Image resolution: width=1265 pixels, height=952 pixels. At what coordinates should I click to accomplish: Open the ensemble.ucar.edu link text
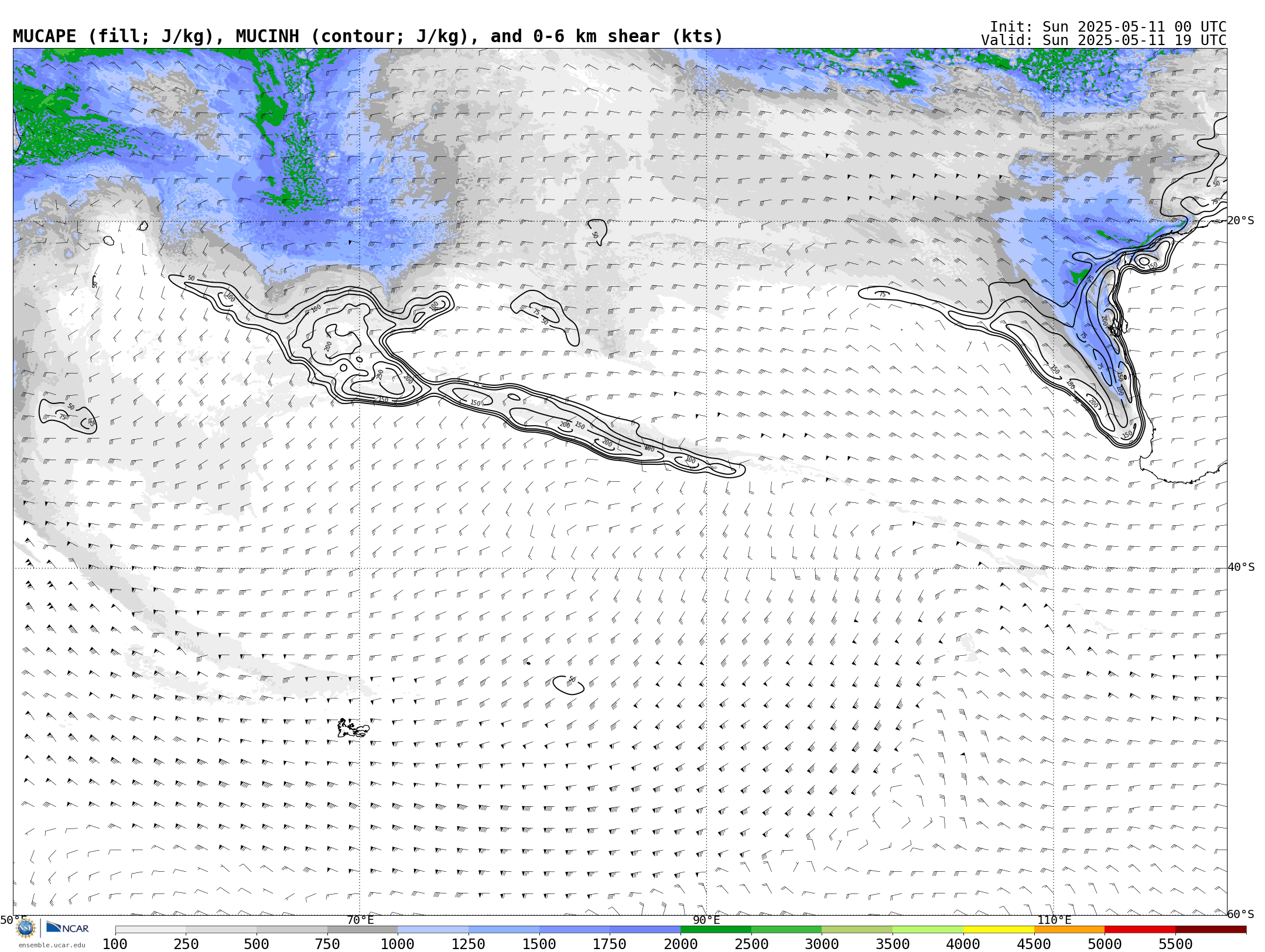(52, 945)
